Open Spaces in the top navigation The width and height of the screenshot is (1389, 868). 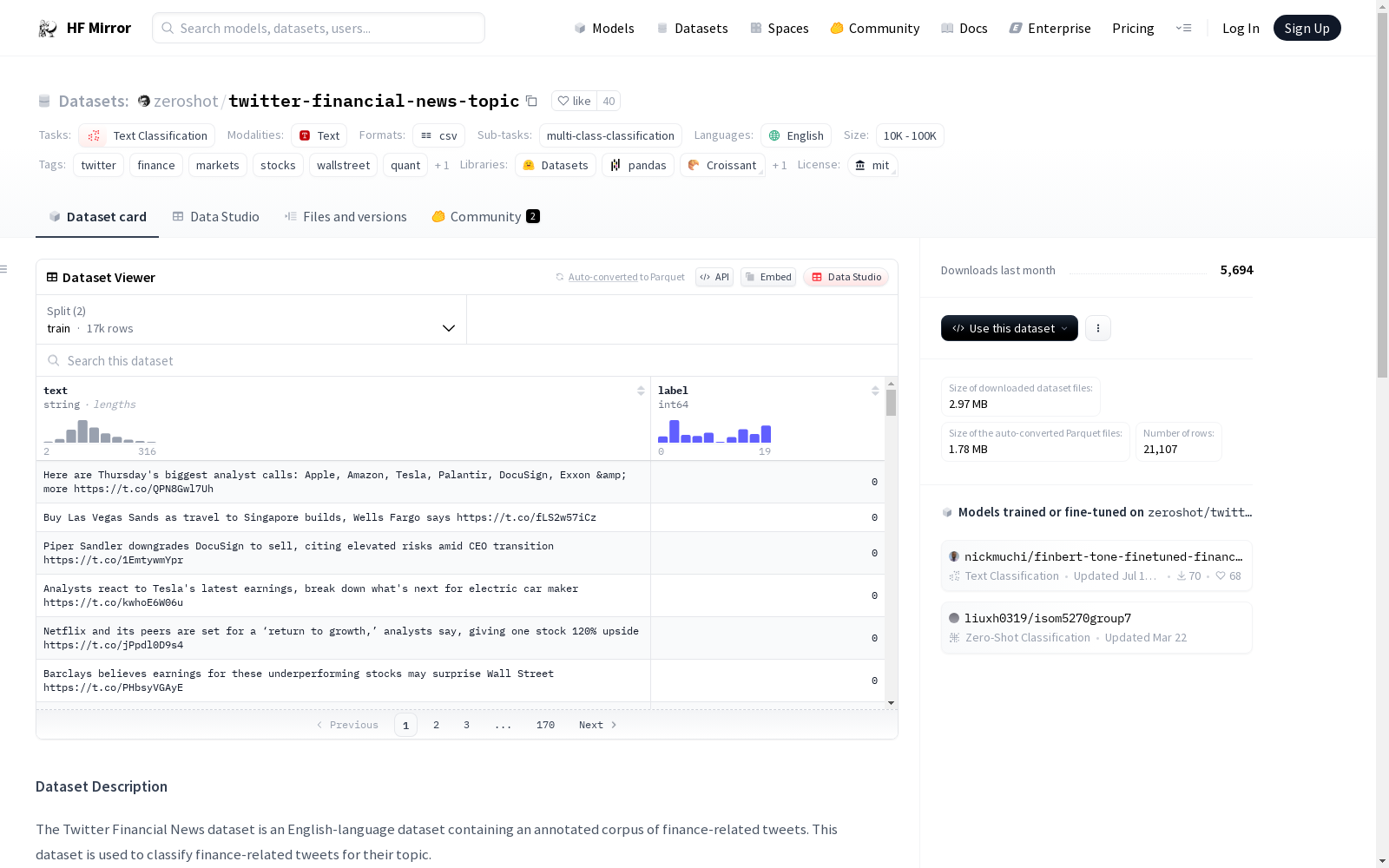click(780, 28)
